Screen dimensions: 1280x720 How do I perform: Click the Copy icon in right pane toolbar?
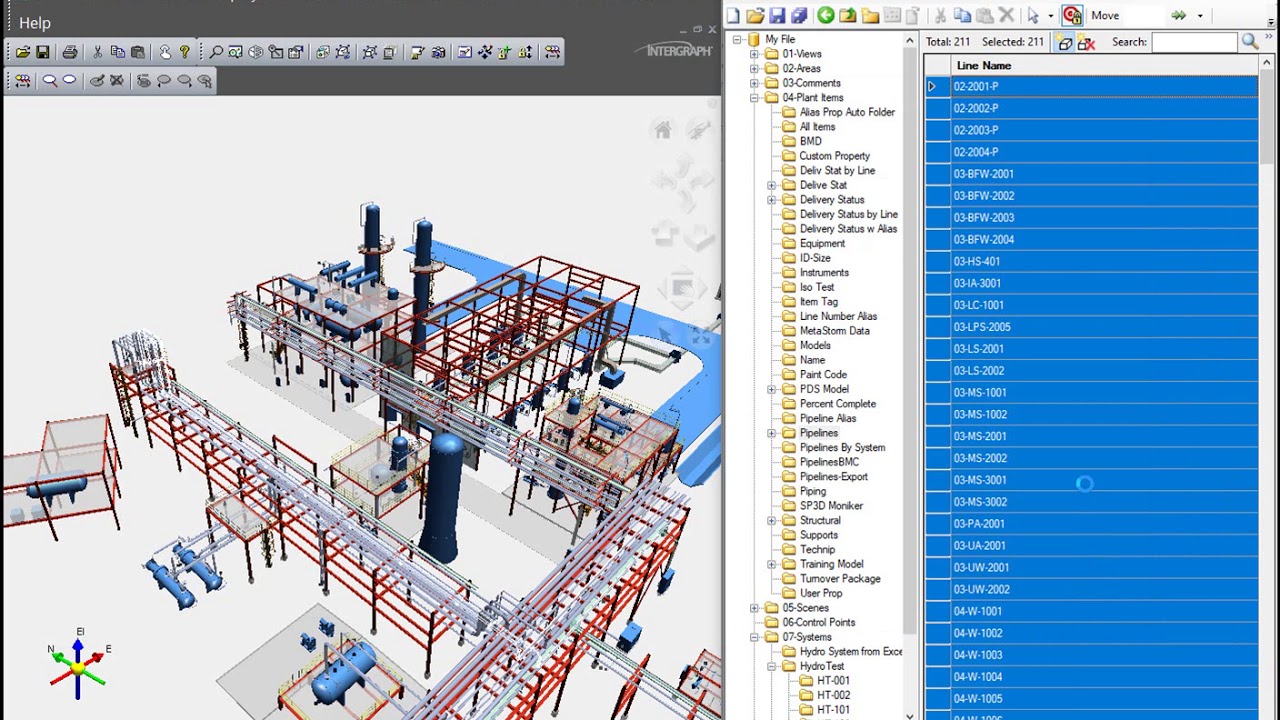(x=962, y=15)
